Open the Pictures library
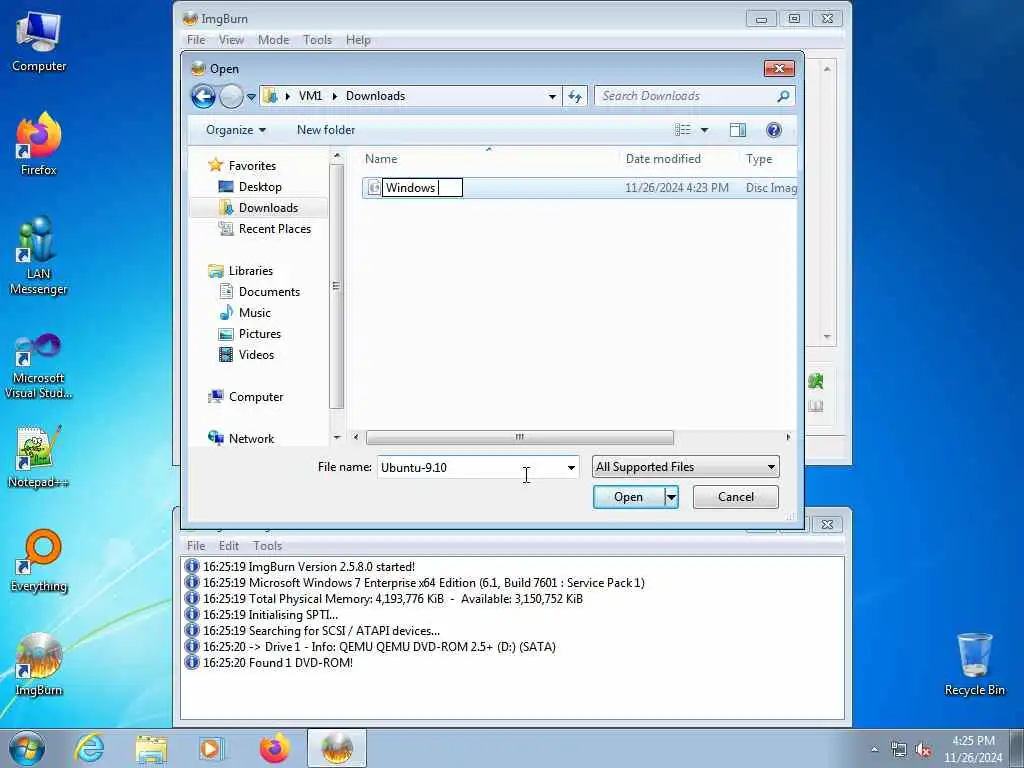The image size is (1024, 768). (259, 334)
